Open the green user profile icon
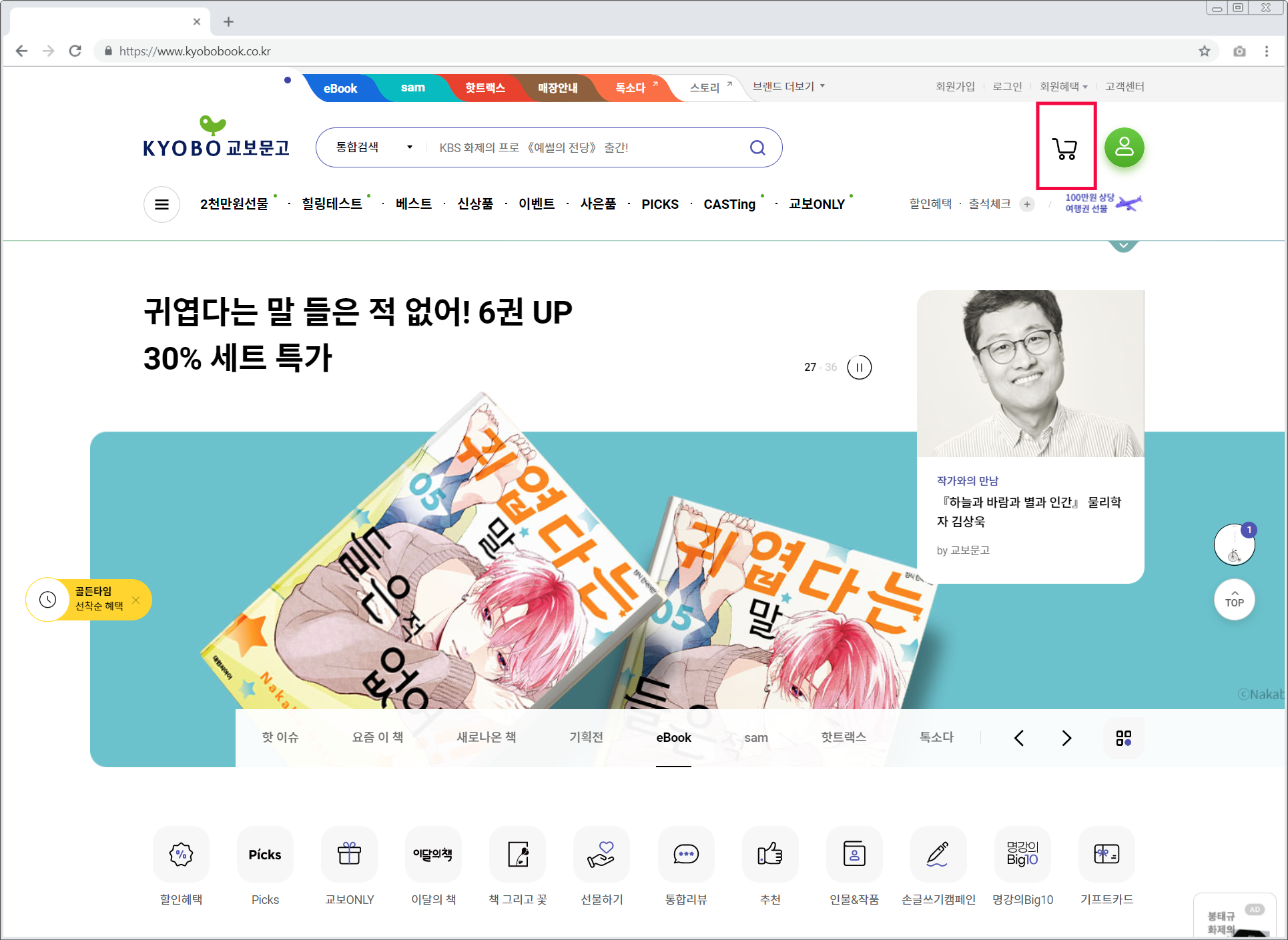The height and width of the screenshot is (940, 1288). point(1124,147)
